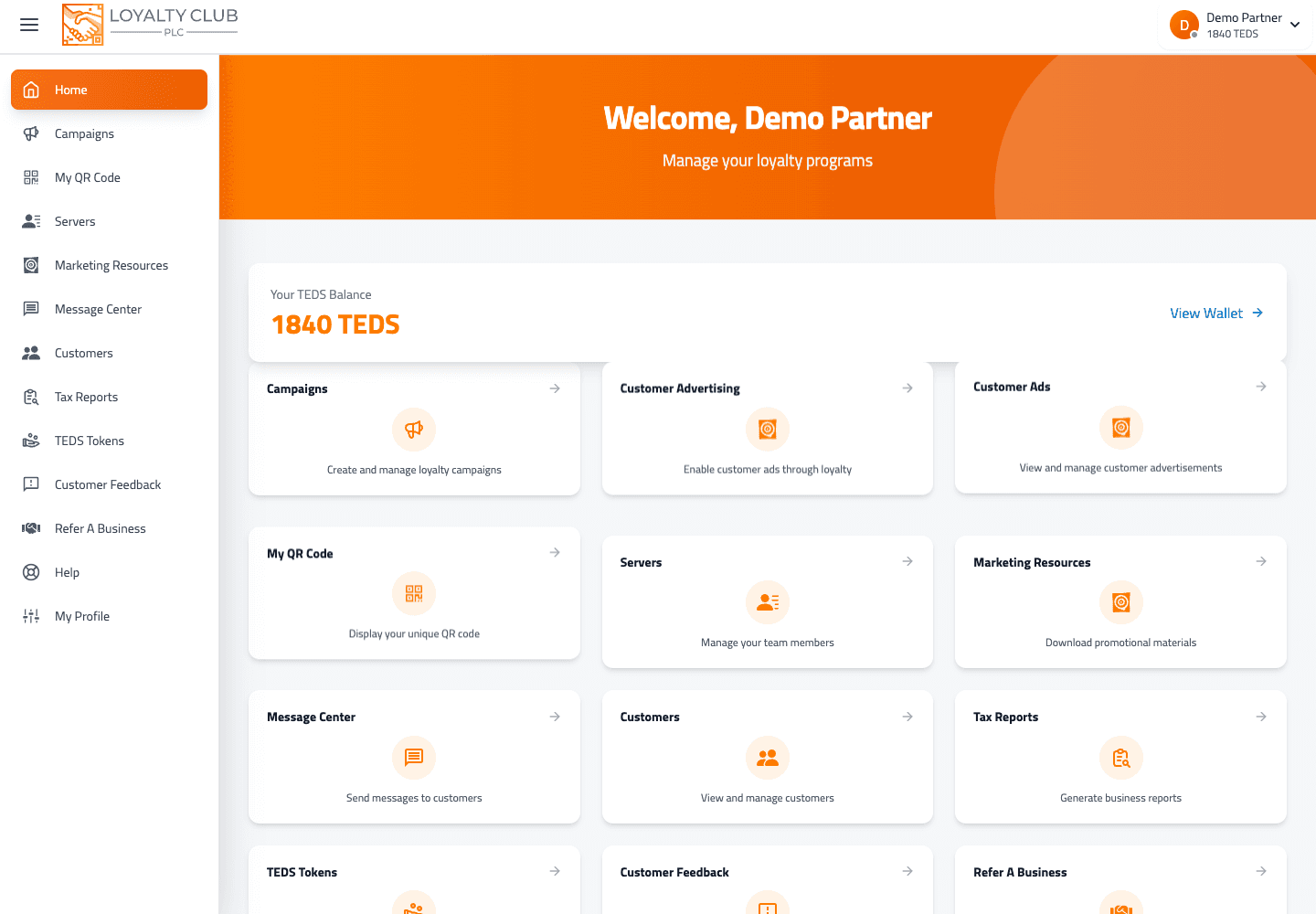Click the Tax Reports sidebar icon
Image resolution: width=1316 pixels, height=914 pixels.
(31, 397)
